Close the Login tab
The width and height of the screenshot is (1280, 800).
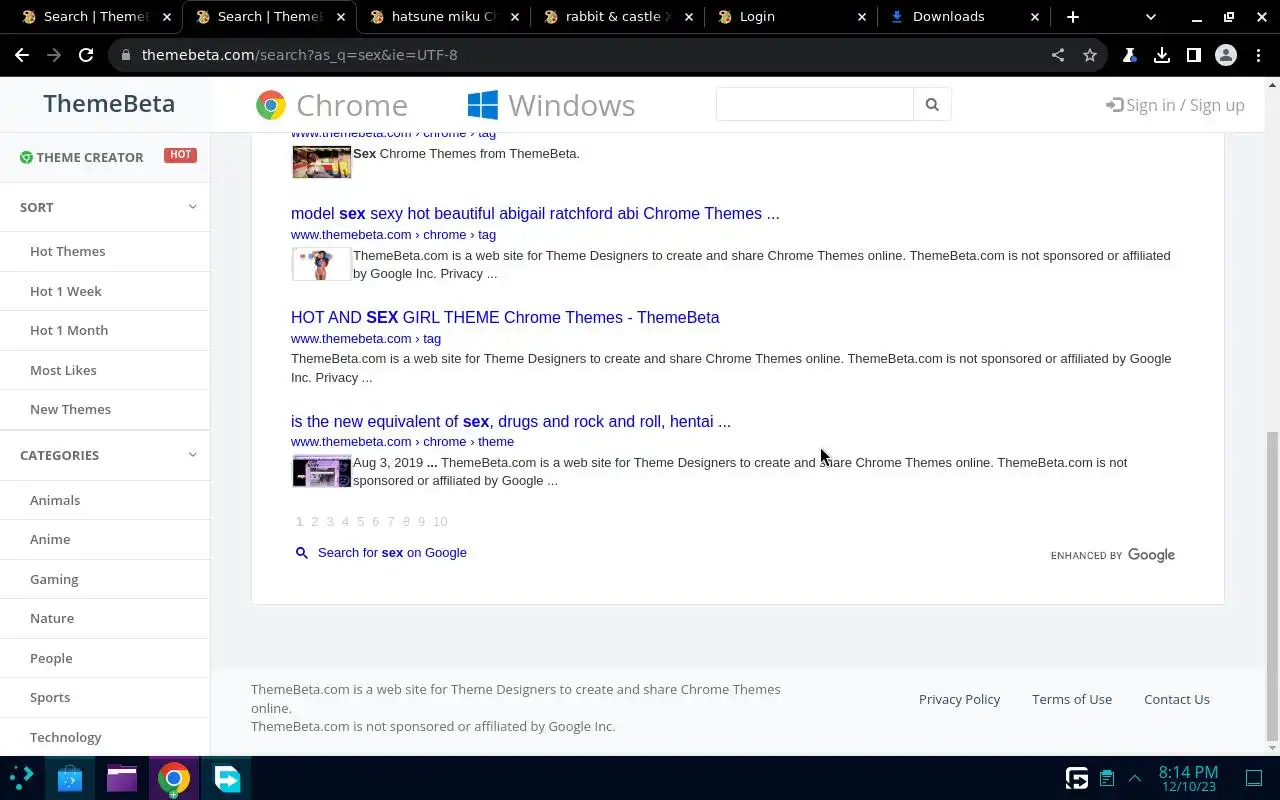coord(862,17)
